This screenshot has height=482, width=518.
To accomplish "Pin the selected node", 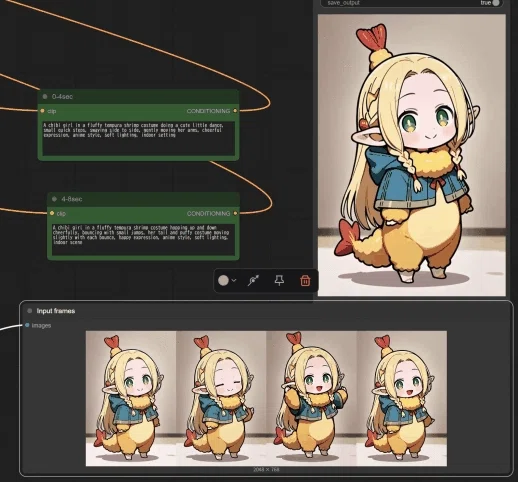I will [x=279, y=281].
